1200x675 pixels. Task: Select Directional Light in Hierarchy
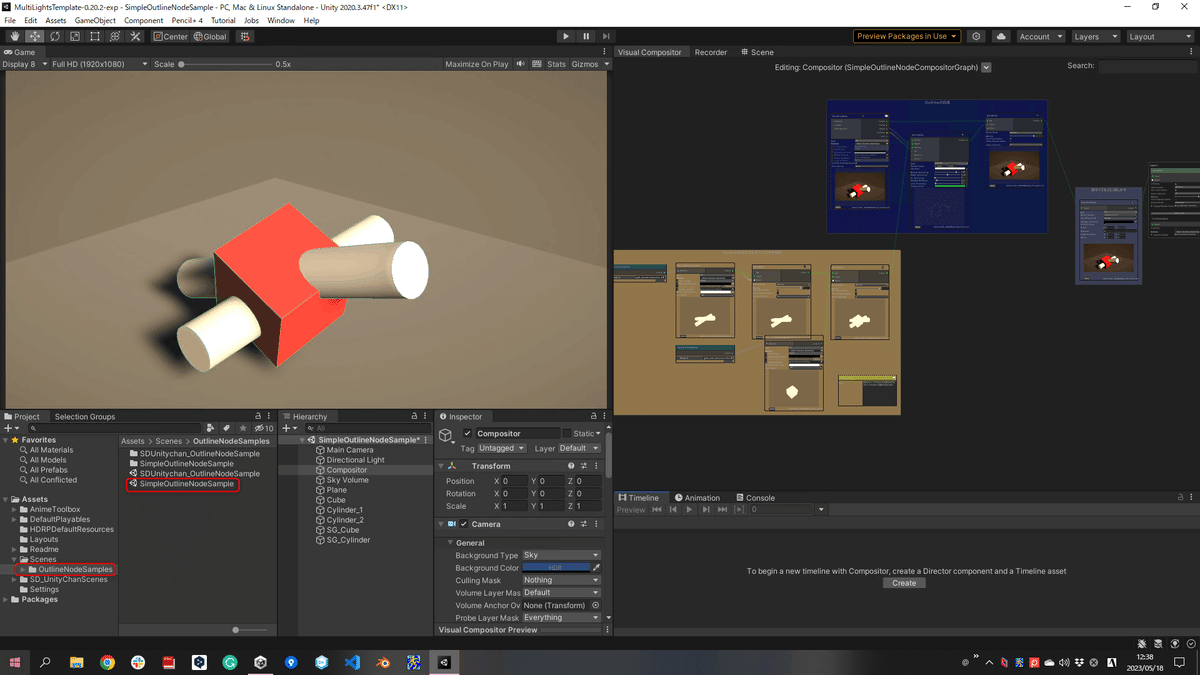pyautogui.click(x=355, y=460)
